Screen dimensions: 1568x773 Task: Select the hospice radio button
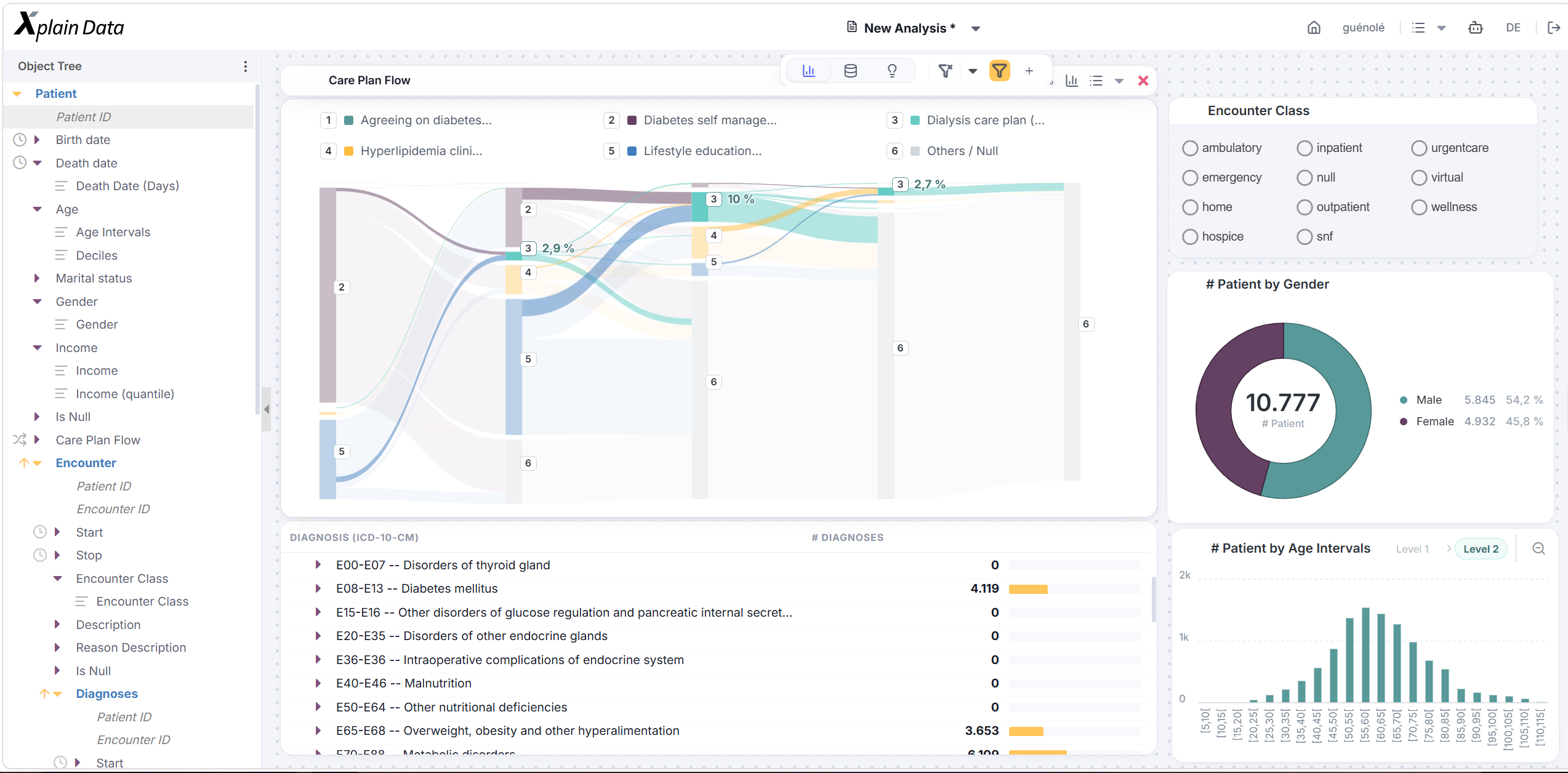1190,237
